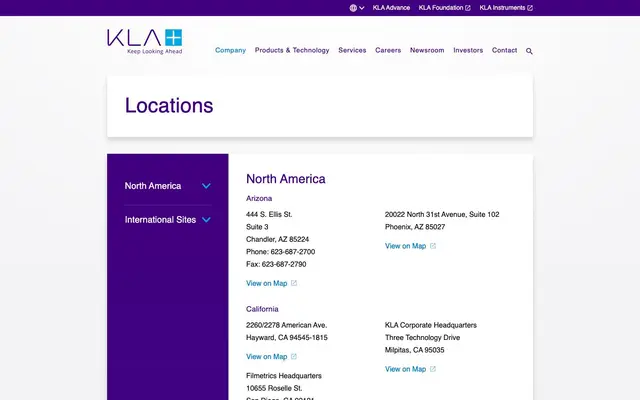Click Phoenix, AZ 85027 line
This screenshot has height=400, width=640.
tap(415, 227)
